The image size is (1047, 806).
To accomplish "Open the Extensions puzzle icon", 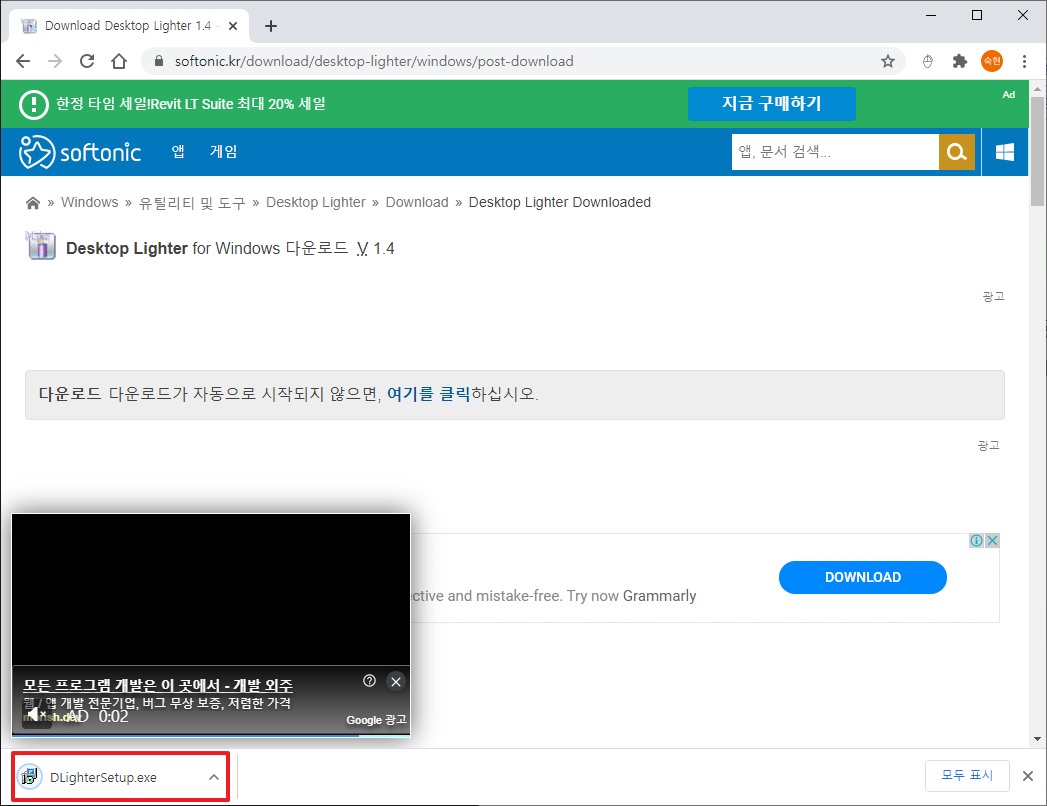I will pyautogui.click(x=960, y=61).
